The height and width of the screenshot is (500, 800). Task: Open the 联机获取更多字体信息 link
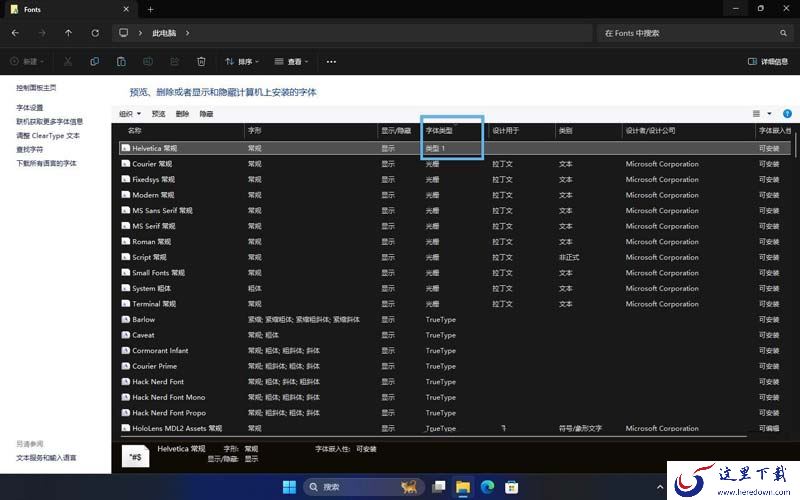[x=49, y=121]
